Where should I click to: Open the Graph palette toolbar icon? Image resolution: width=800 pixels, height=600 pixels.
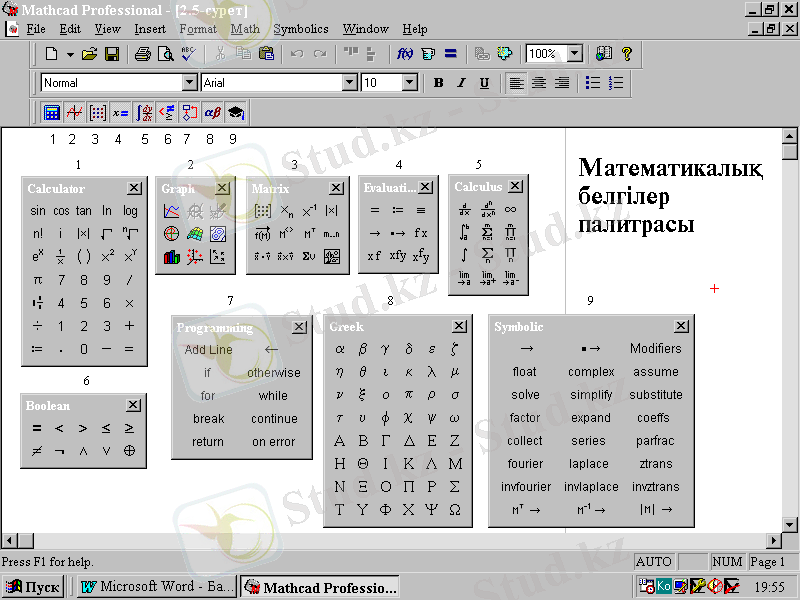(x=75, y=113)
